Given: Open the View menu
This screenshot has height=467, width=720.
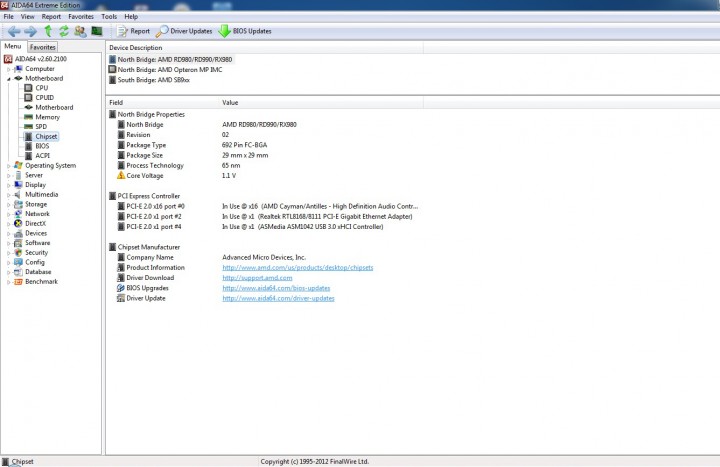Looking at the screenshot, I should click(28, 17).
